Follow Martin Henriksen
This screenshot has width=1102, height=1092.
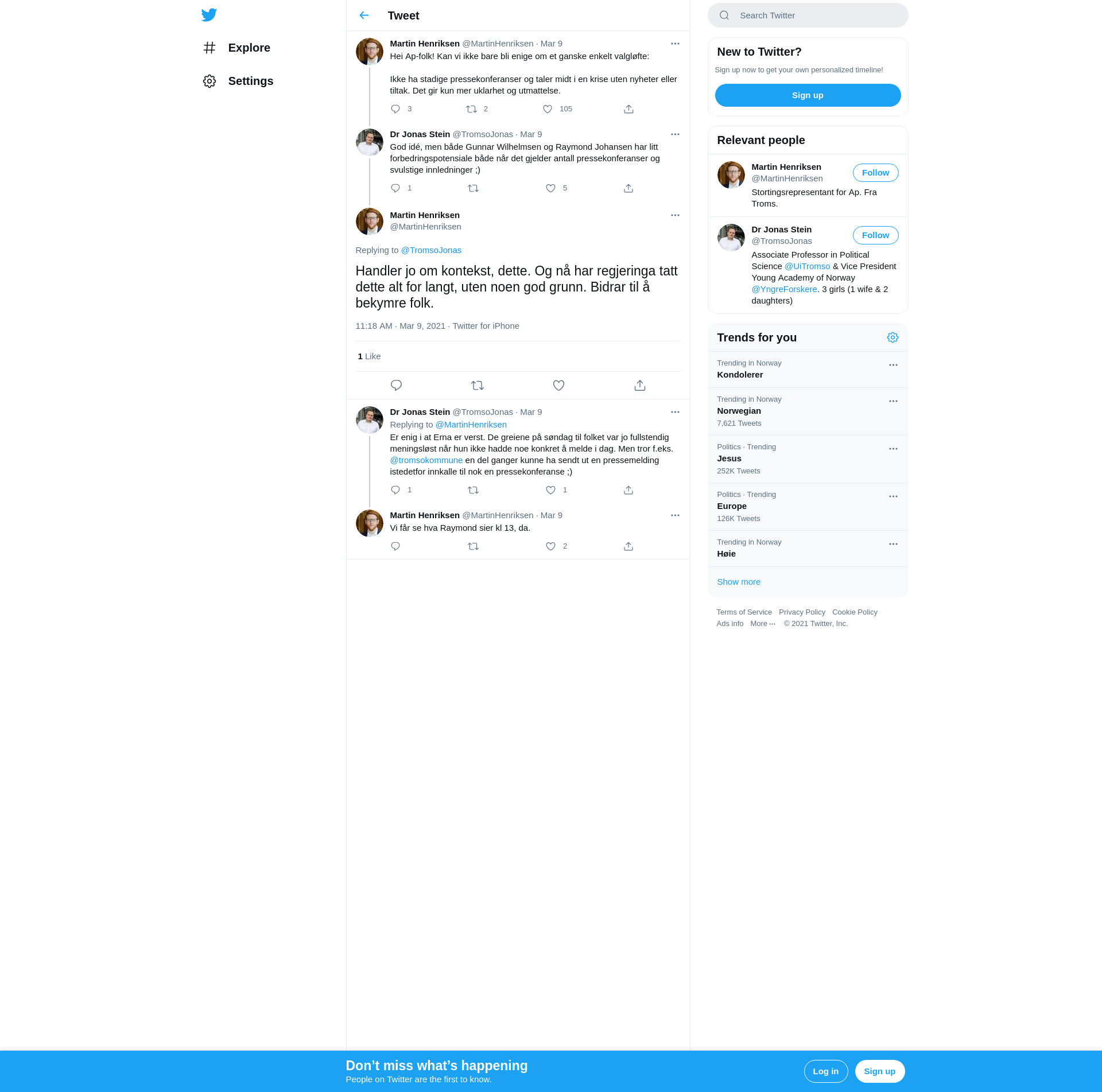pos(875,173)
